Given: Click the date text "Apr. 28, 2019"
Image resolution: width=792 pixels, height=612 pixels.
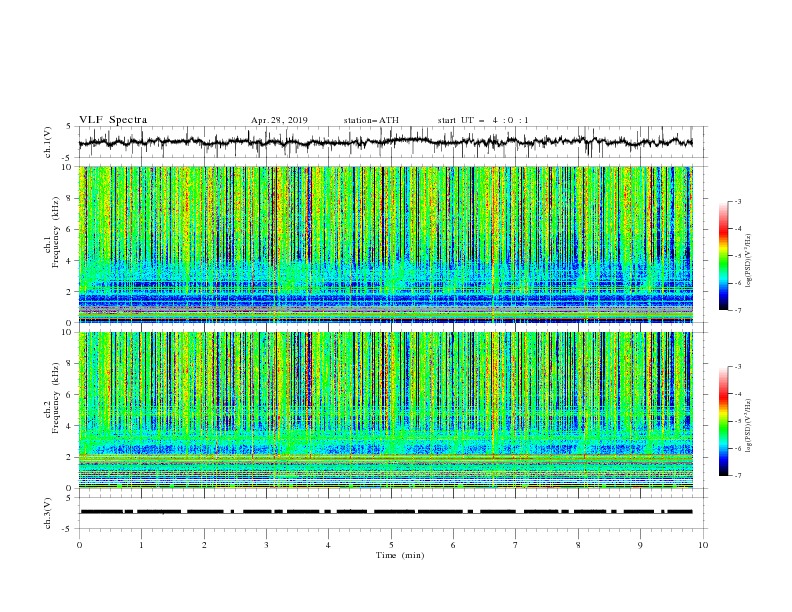Looking at the screenshot, I should pyautogui.click(x=279, y=120).
